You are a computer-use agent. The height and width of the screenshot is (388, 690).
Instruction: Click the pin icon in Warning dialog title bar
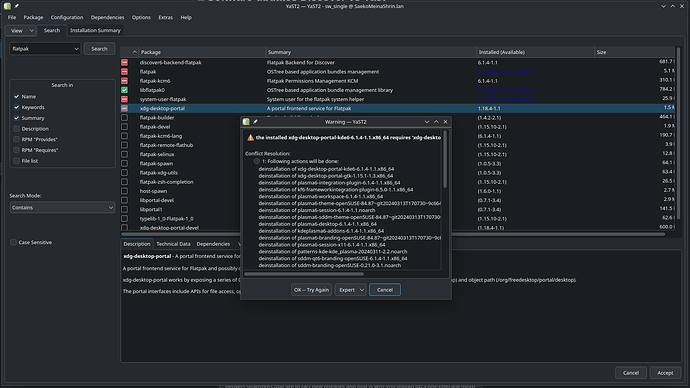tap(255, 122)
